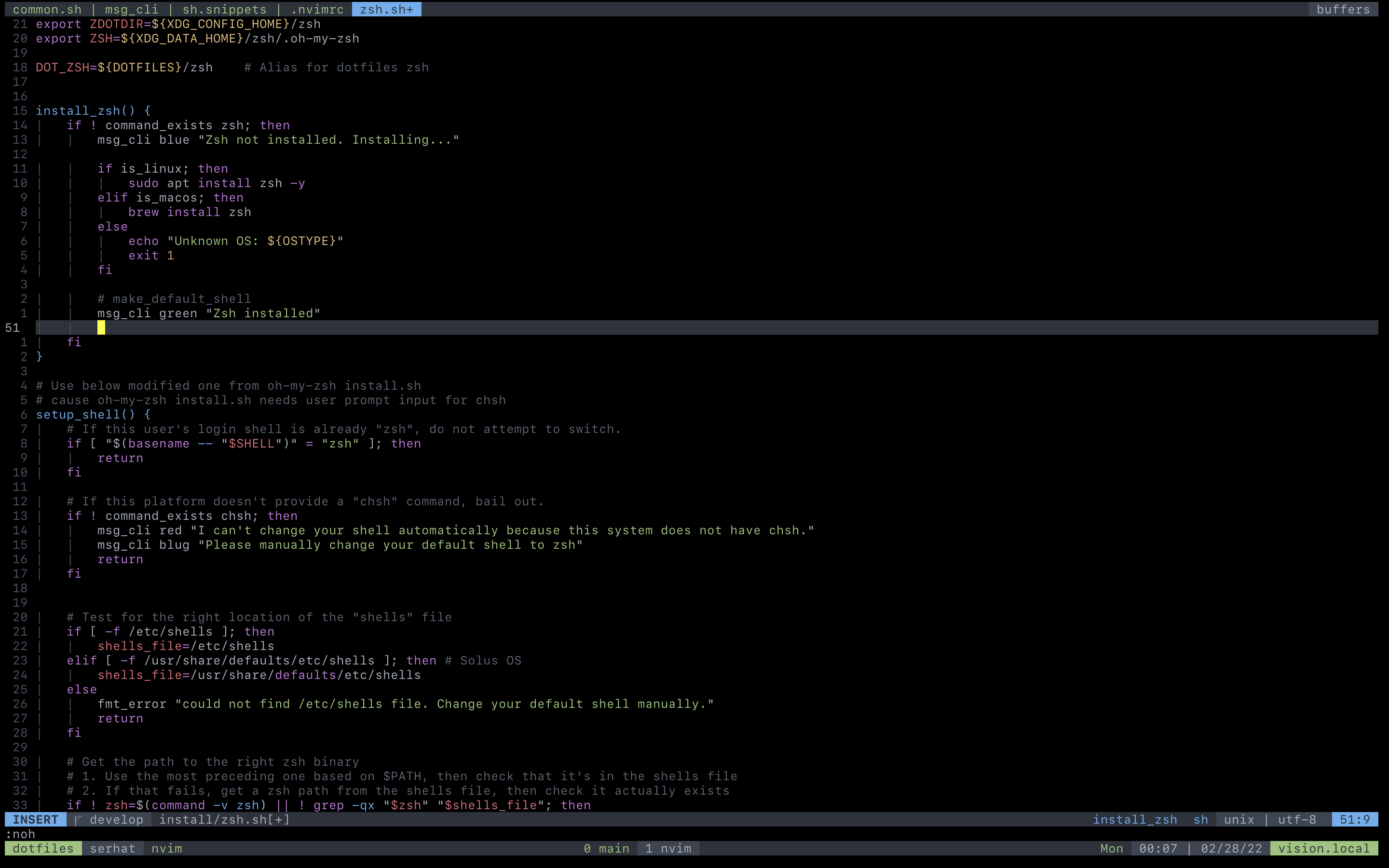Click the if is_linux; then line
Image resolution: width=1389 pixels, height=868 pixels.
[163, 169]
